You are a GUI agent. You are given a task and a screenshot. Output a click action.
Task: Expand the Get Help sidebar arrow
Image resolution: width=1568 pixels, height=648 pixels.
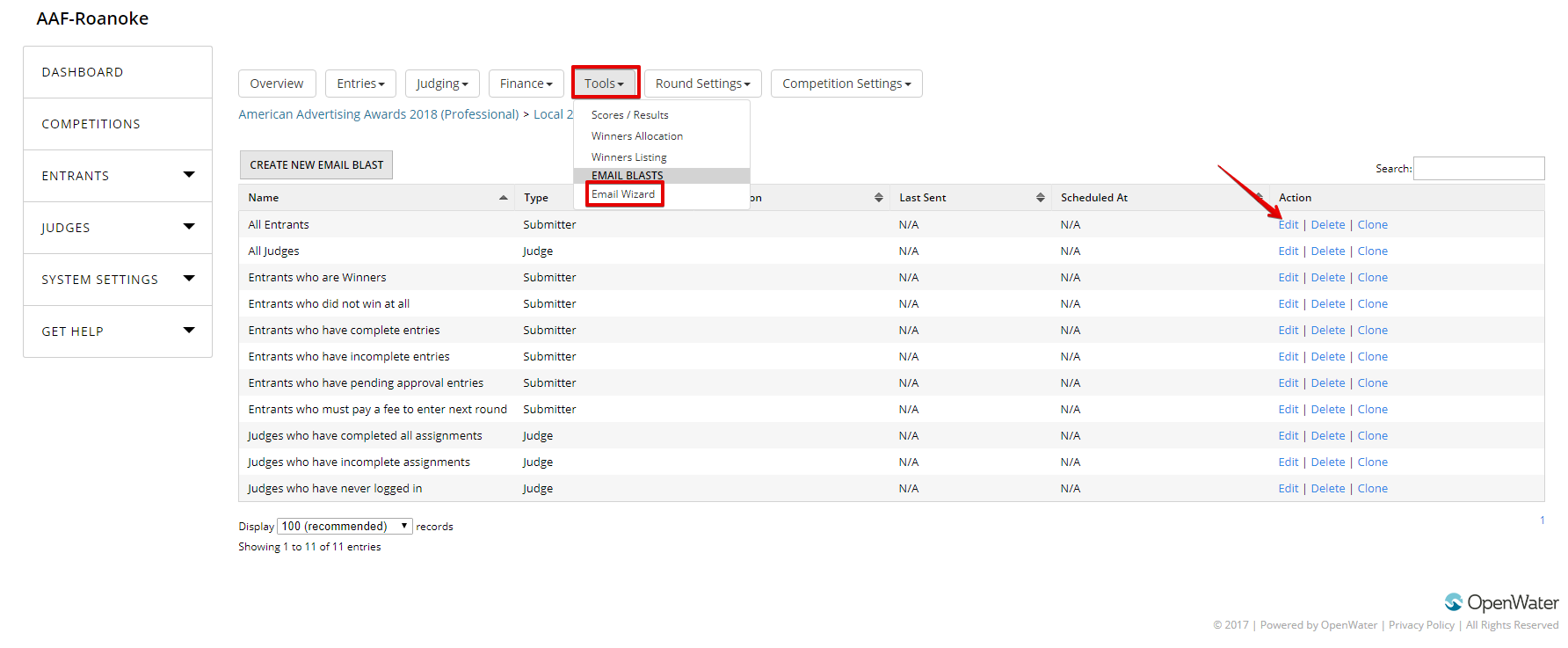[189, 330]
